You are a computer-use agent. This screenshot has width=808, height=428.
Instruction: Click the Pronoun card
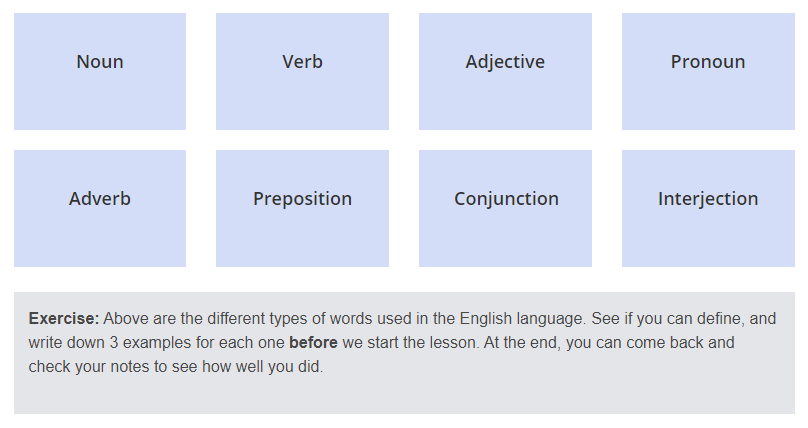[708, 72]
